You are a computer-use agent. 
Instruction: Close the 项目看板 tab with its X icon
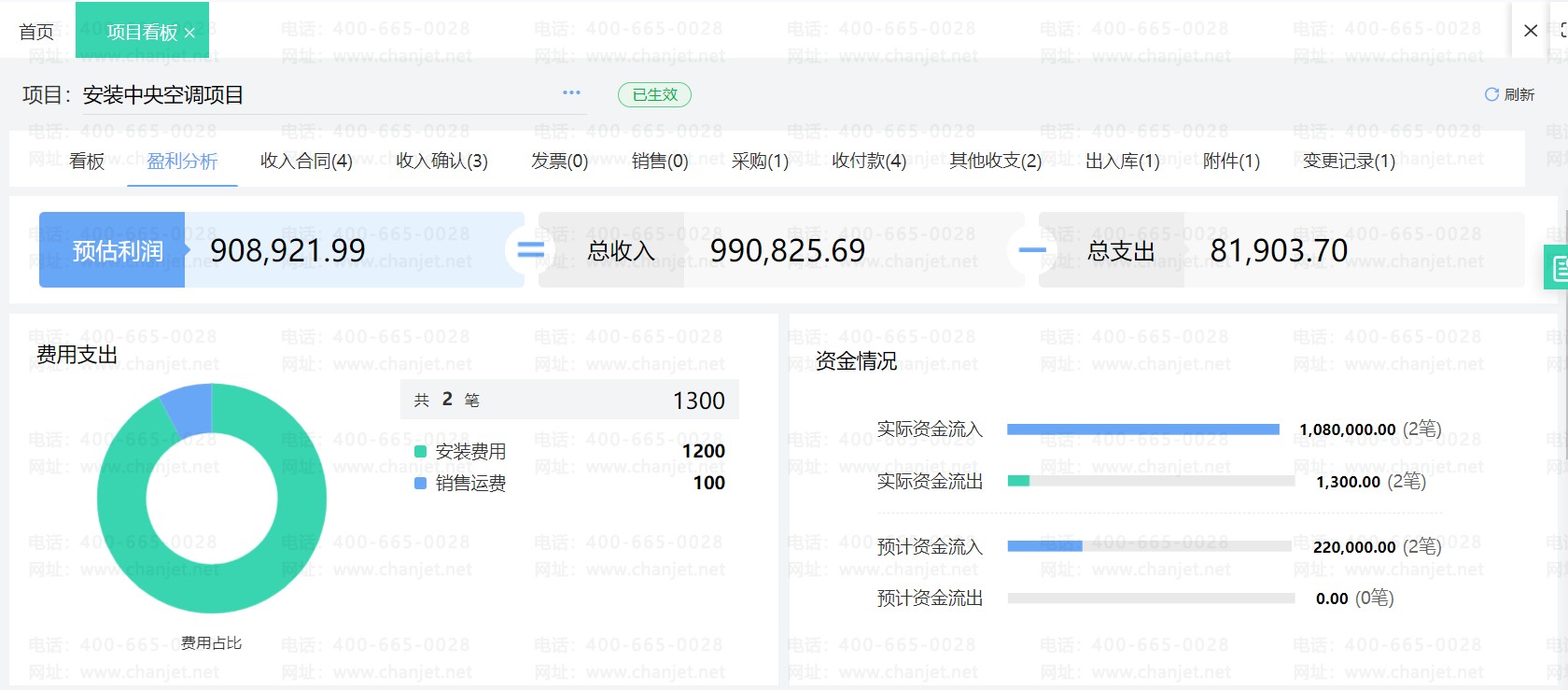click(189, 33)
